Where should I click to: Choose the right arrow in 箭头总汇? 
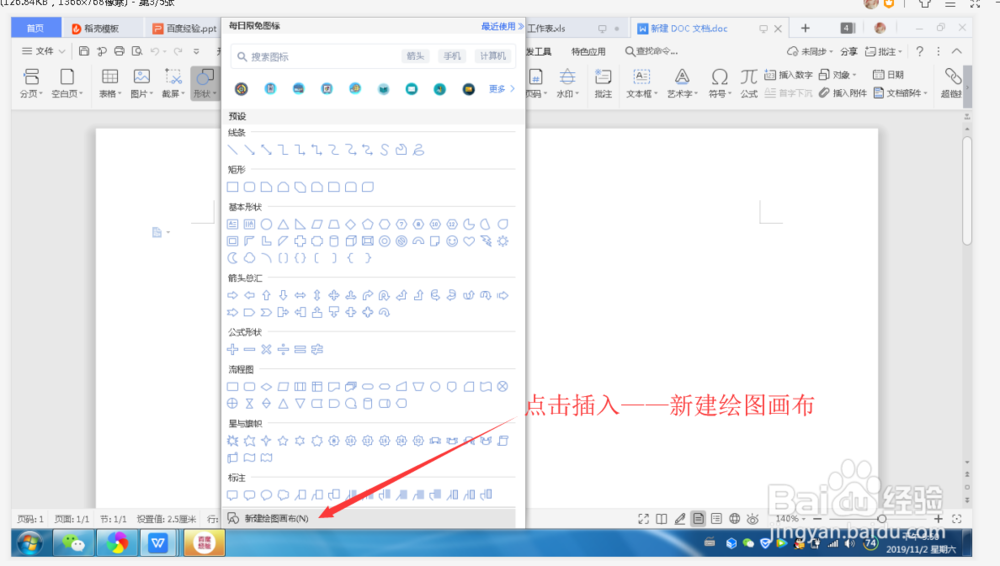tap(233, 295)
